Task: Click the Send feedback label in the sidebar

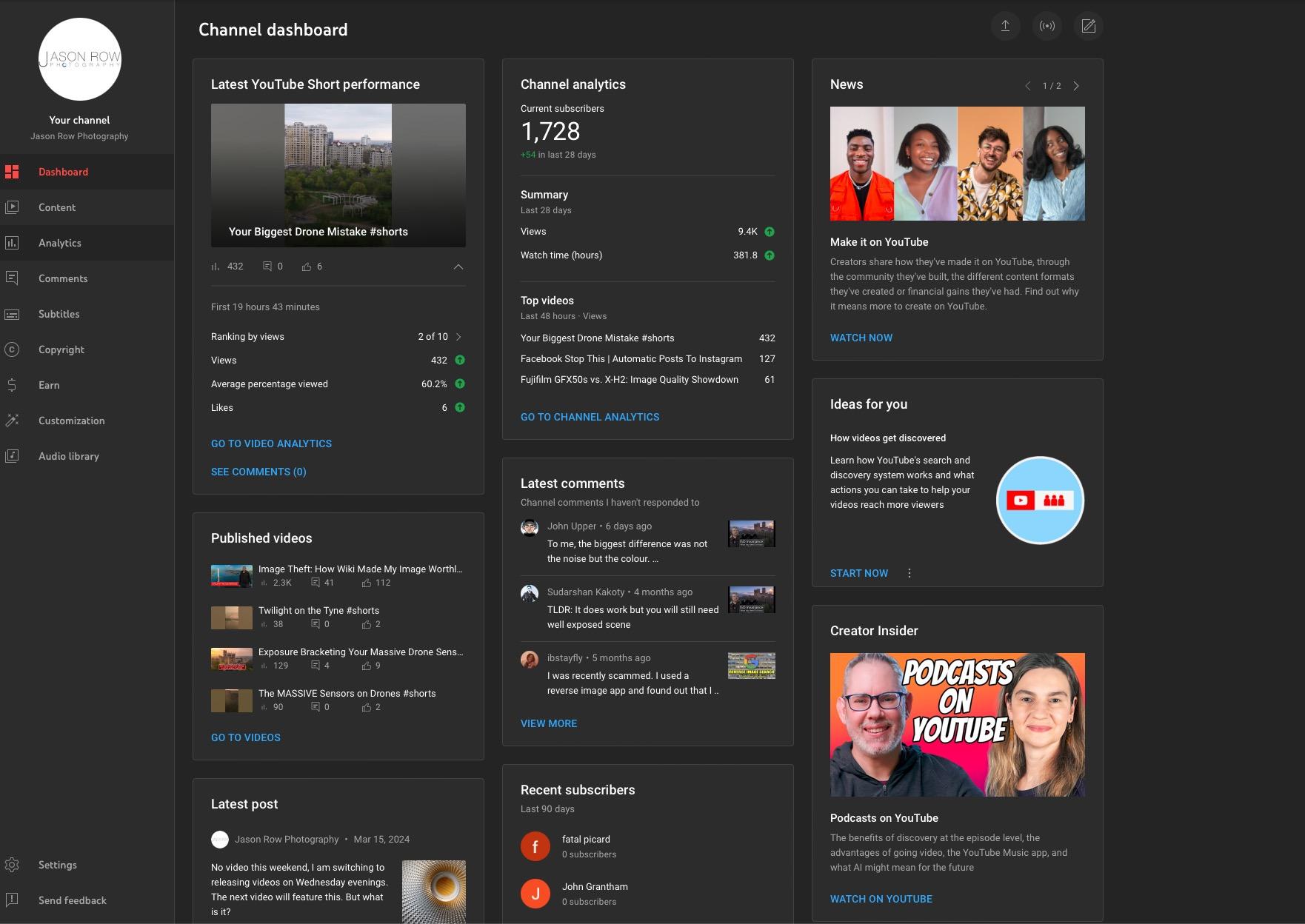Action: point(73,900)
